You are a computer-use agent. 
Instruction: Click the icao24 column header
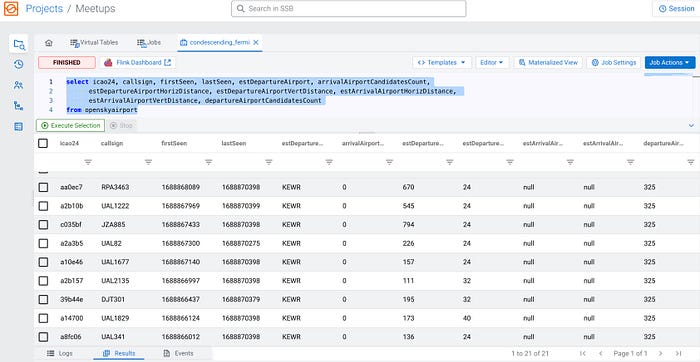pyautogui.click(x=69, y=143)
